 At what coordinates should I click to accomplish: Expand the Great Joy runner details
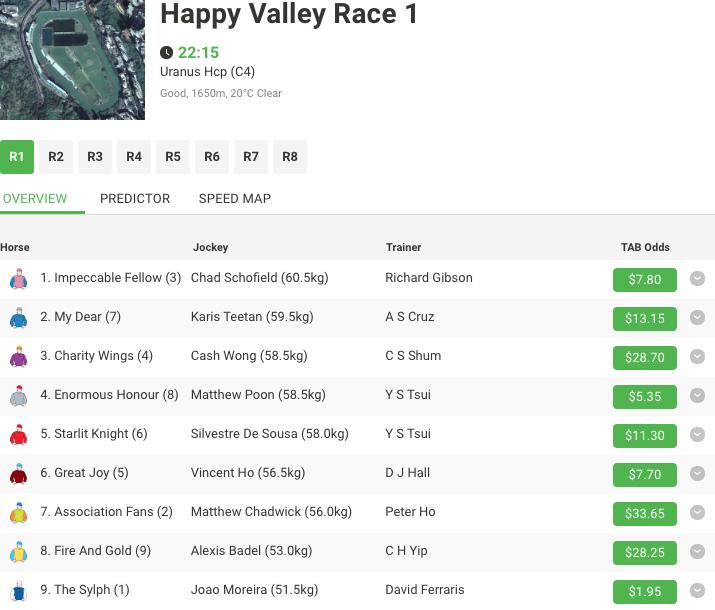coord(697,474)
